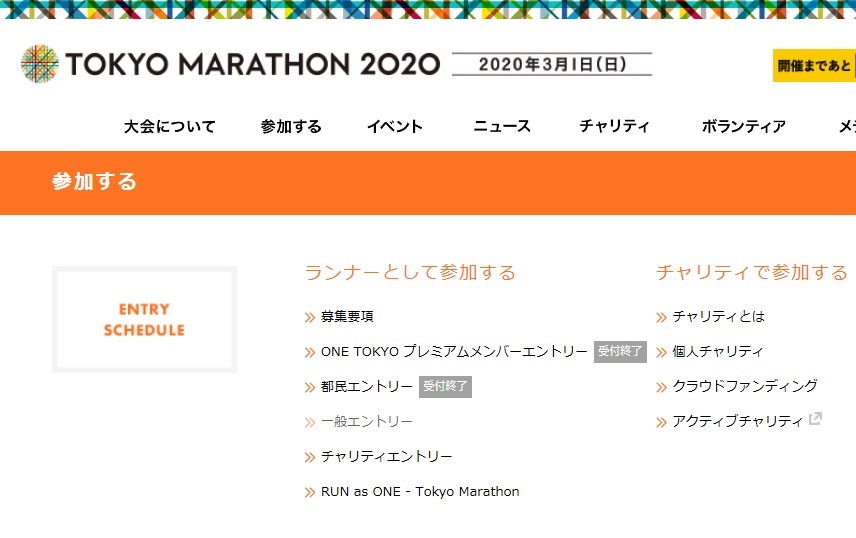Click the chevron icon before RUN as ONE
856x538 pixels.
pos(310,493)
